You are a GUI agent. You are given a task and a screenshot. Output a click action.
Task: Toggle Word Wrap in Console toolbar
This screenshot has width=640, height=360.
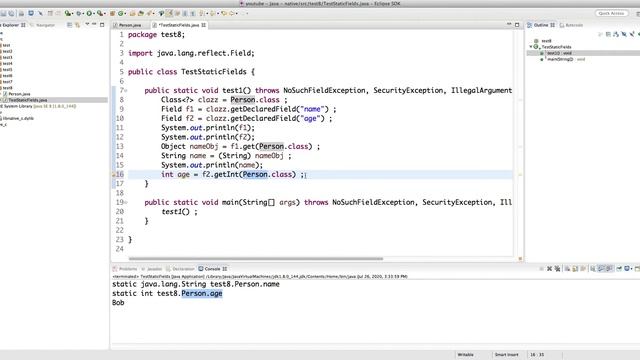pos(583,269)
